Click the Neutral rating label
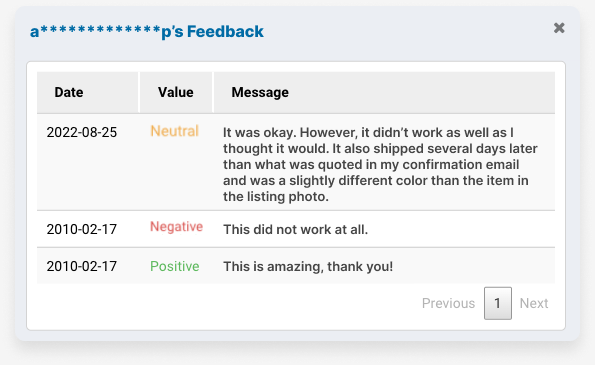Viewport: 595px width, 365px height. tap(175, 131)
